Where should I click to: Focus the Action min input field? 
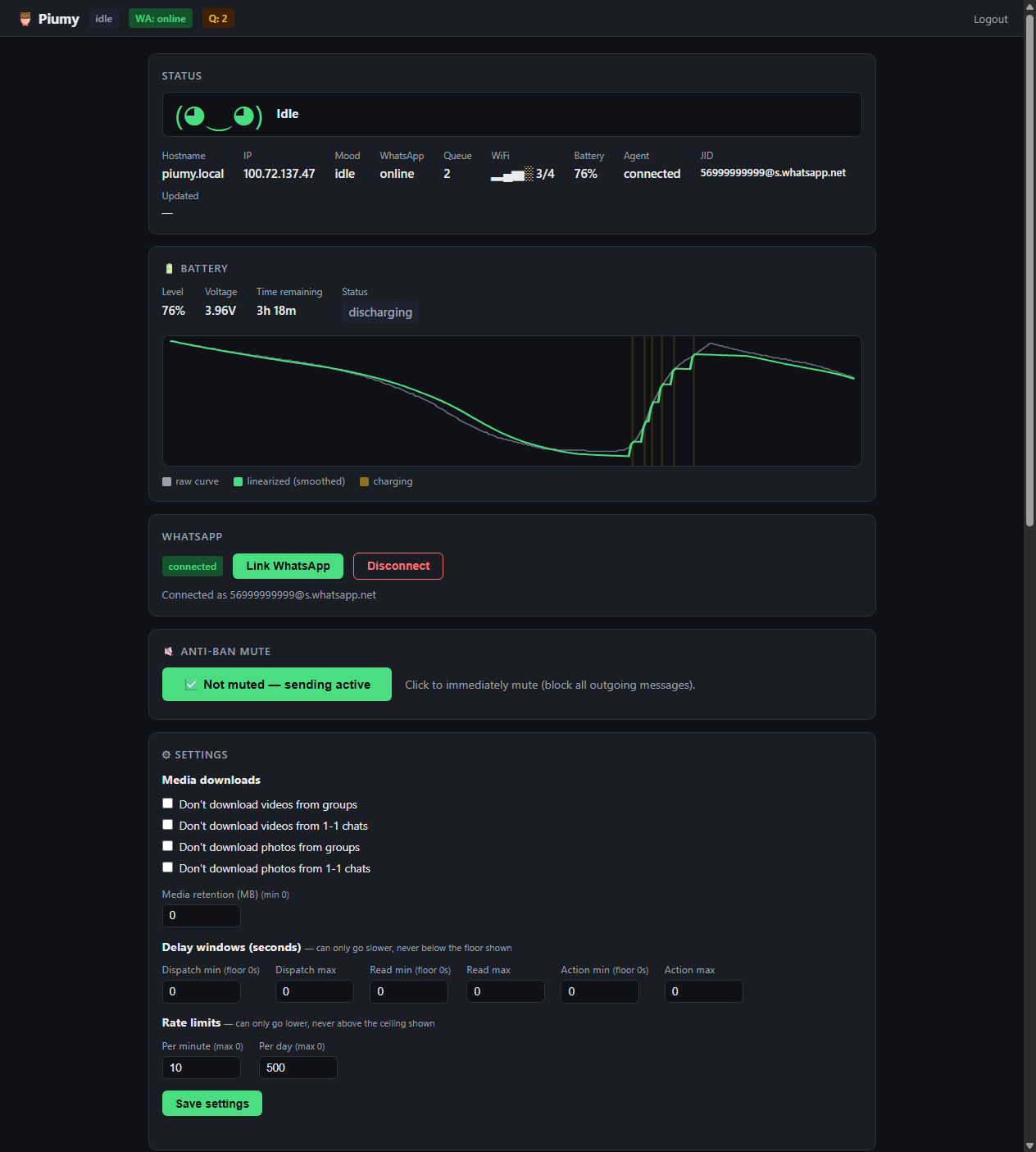[600, 991]
